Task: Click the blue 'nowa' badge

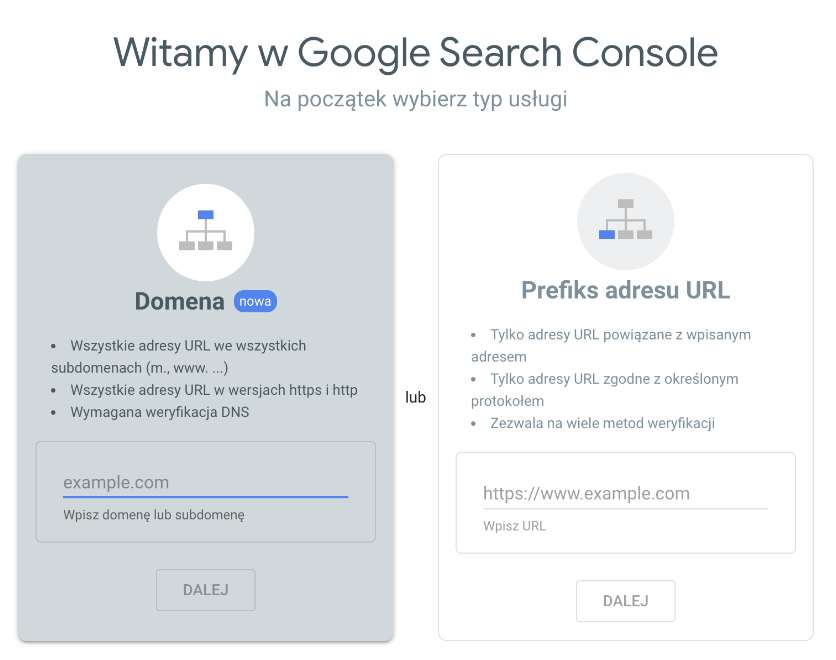Action: (255, 301)
